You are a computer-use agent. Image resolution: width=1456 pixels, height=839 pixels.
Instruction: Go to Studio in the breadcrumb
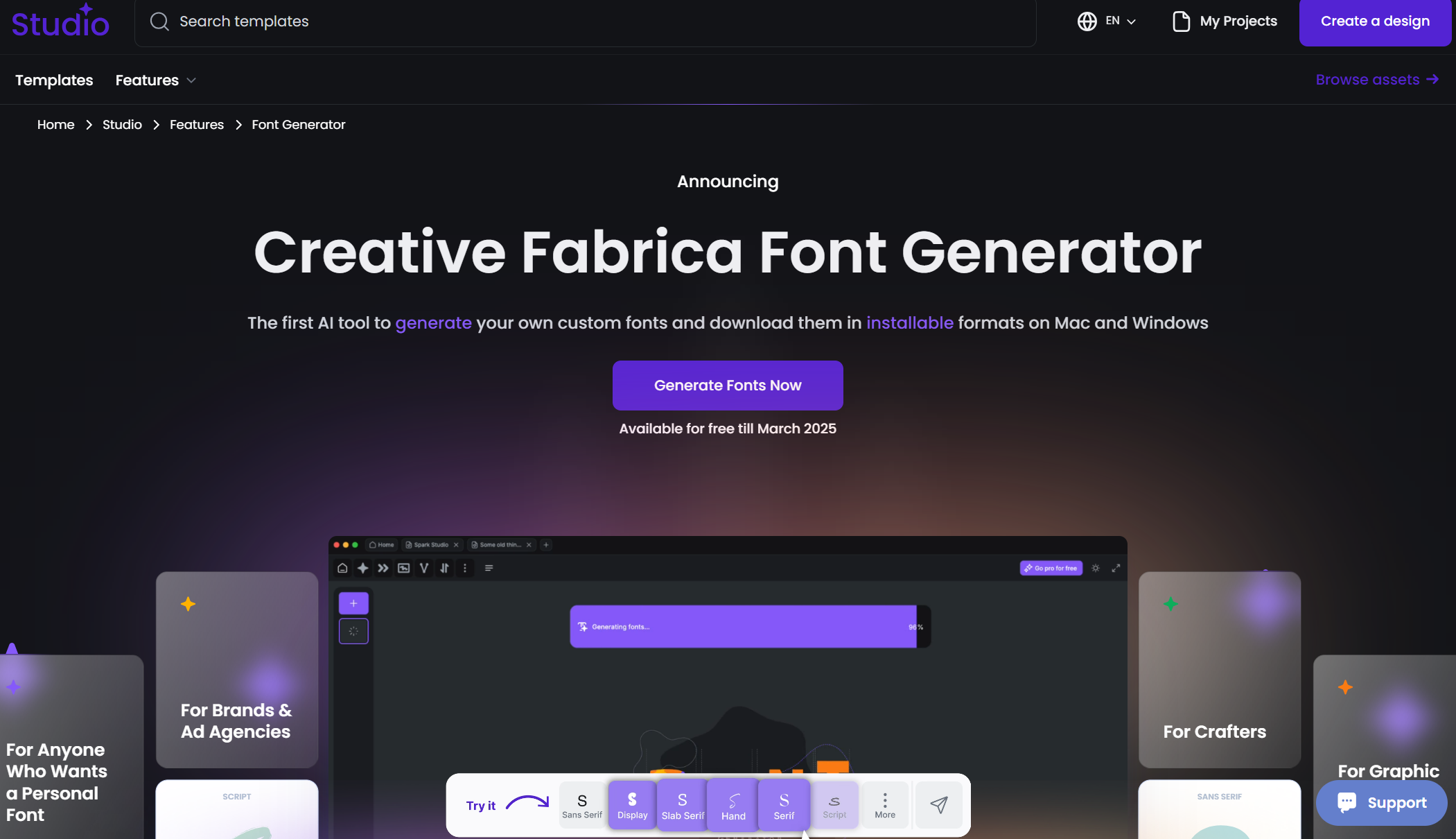[122, 125]
